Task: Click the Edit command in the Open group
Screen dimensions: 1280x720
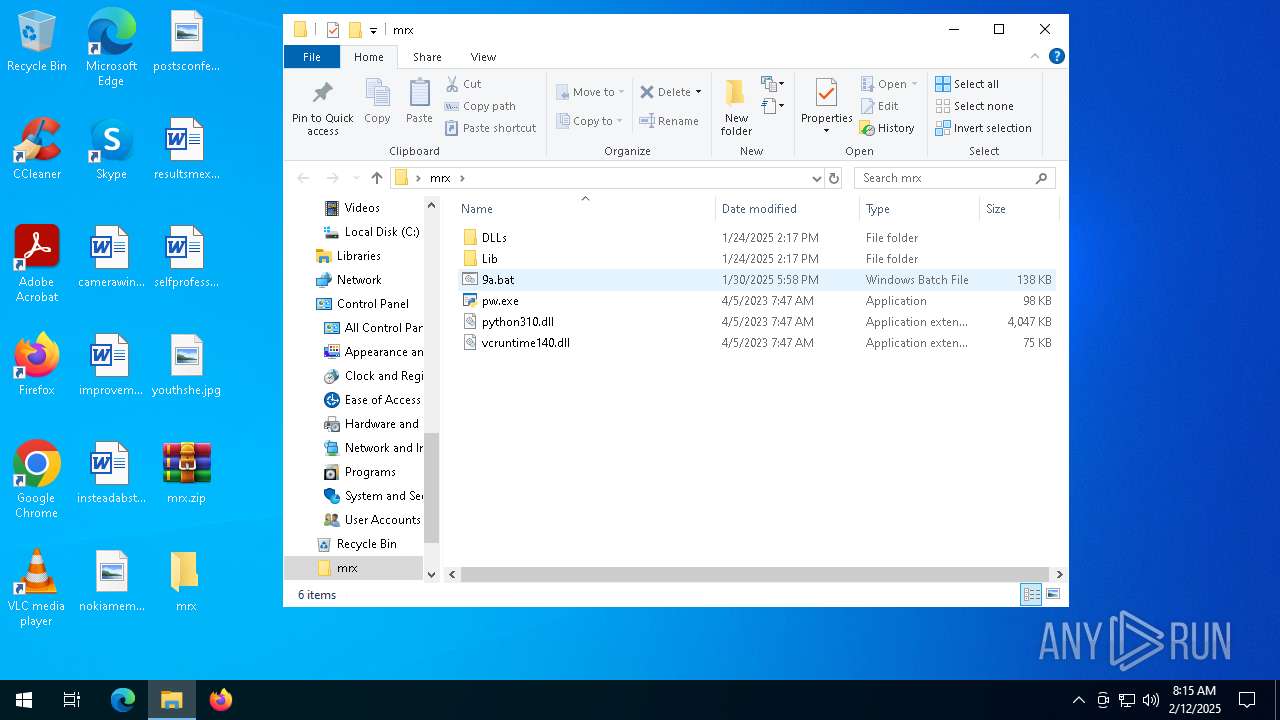Action: point(880,106)
